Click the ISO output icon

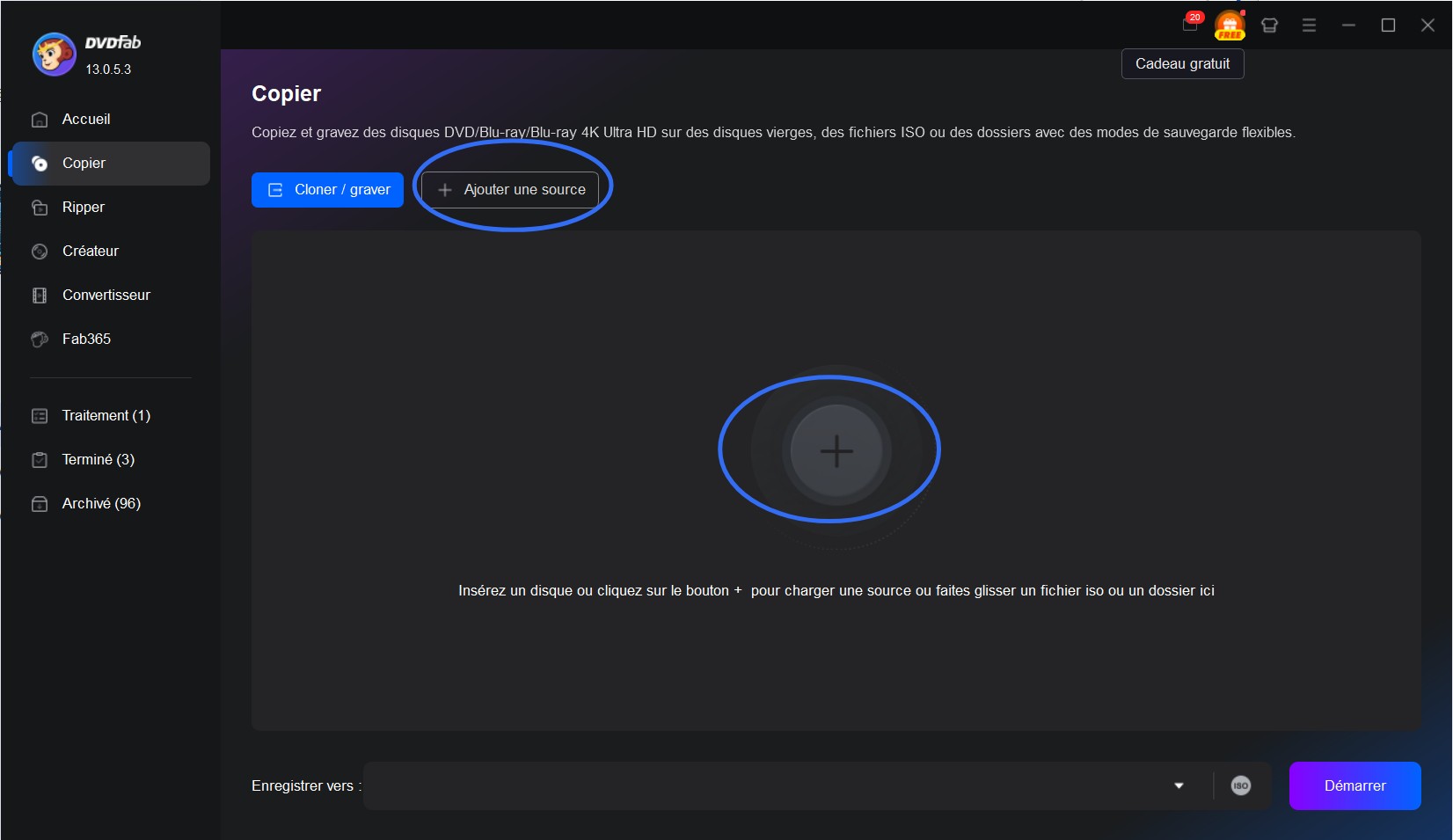click(1240, 785)
